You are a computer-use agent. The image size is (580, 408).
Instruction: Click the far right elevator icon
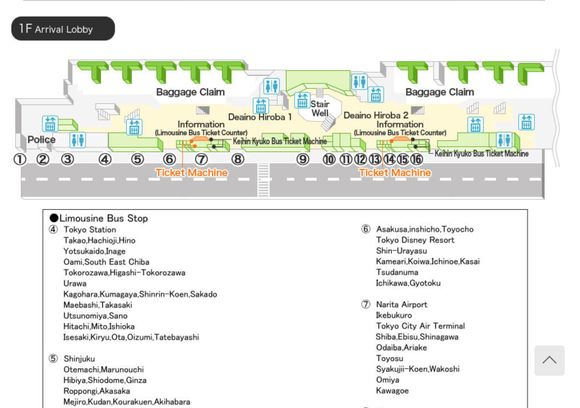pyautogui.click(x=526, y=122)
